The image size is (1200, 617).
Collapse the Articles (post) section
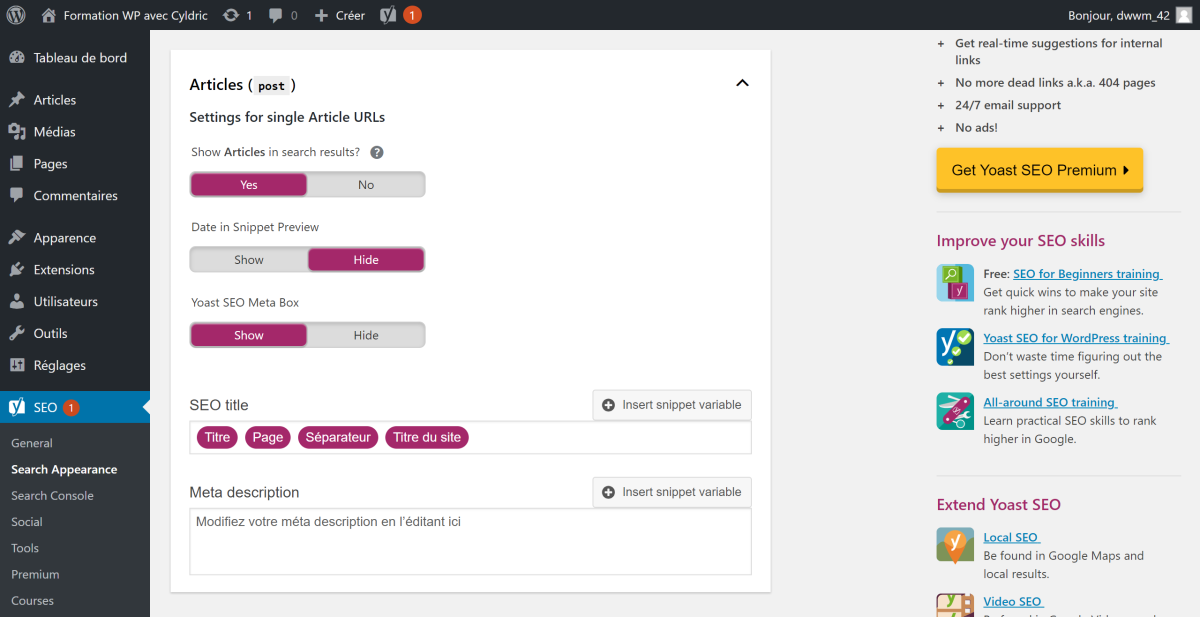pos(742,83)
